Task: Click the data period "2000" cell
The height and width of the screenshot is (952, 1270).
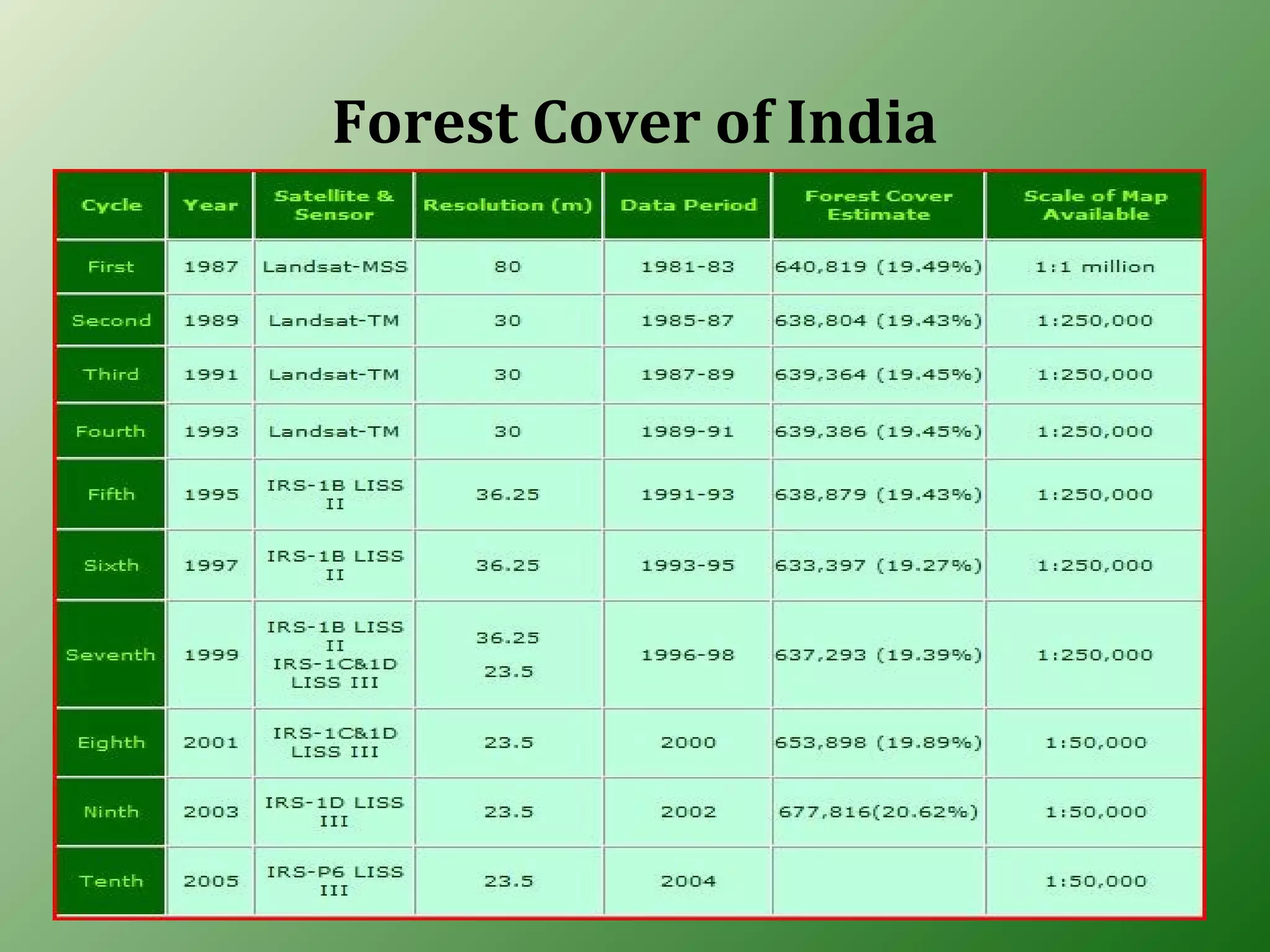Action: pos(688,743)
